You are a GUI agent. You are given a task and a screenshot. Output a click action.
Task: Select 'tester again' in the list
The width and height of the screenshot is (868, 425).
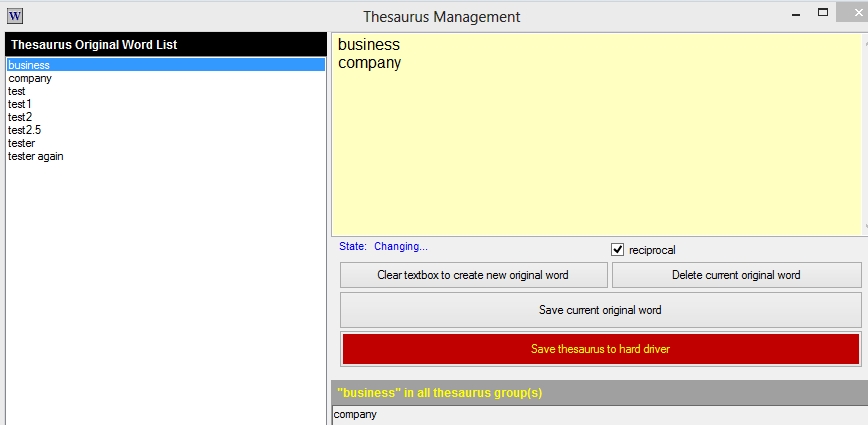(x=36, y=156)
